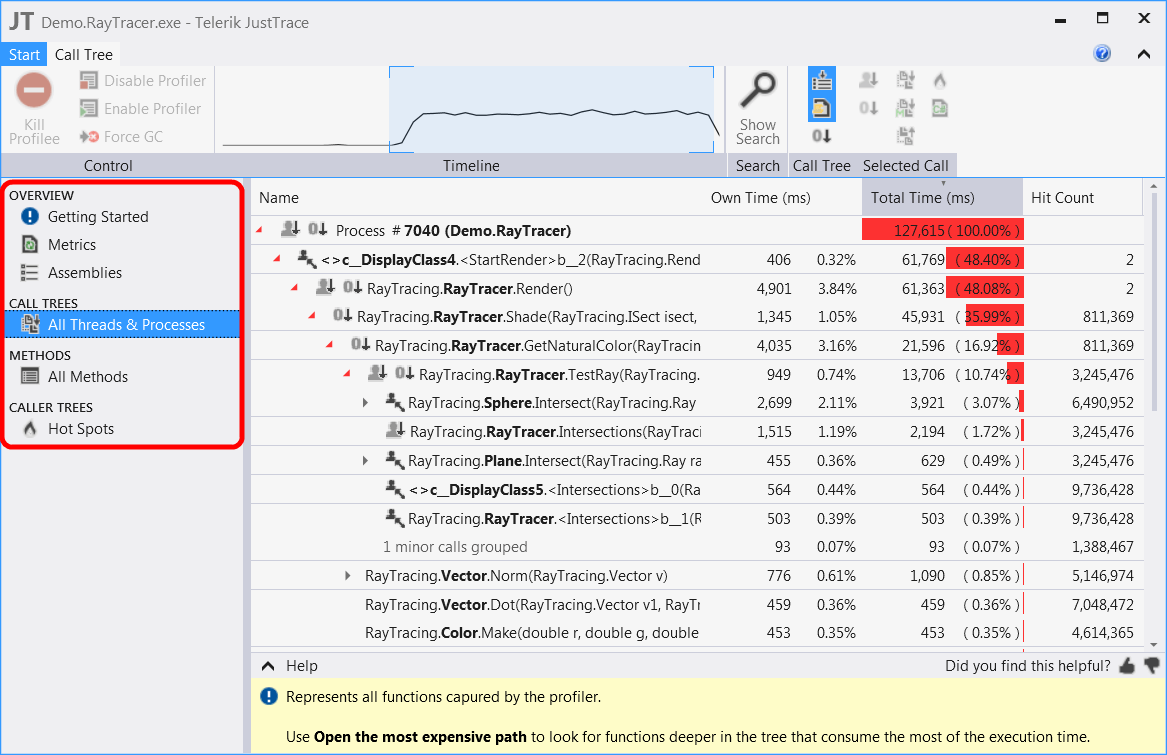The height and width of the screenshot is (755, 1167).
Task: Select the '1 minor calls grouped' row
Action: [697, 547]
